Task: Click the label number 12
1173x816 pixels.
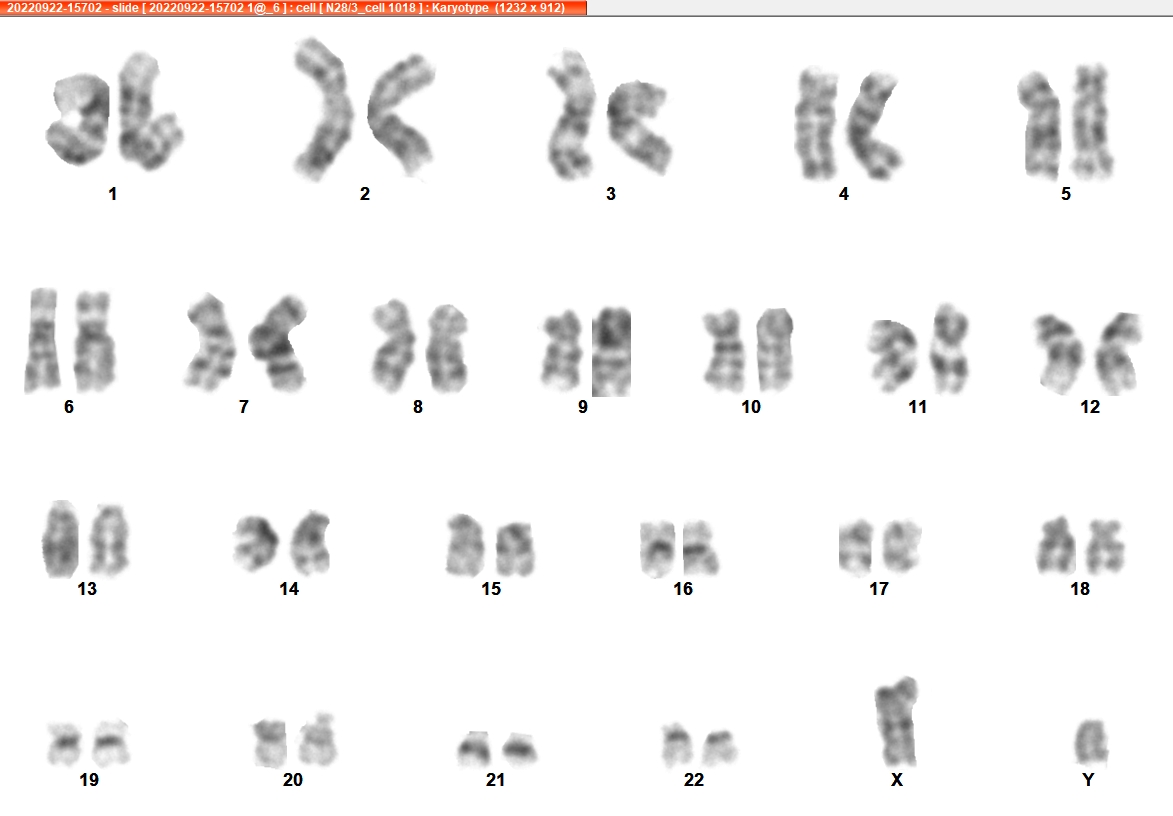Action: (1090, 407)
